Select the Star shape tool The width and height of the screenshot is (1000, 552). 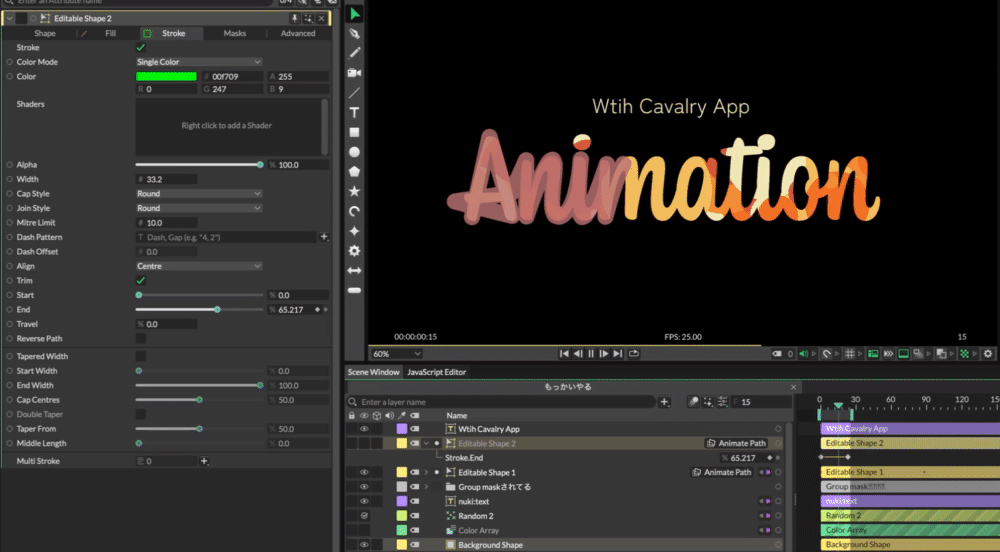[355, 191]
